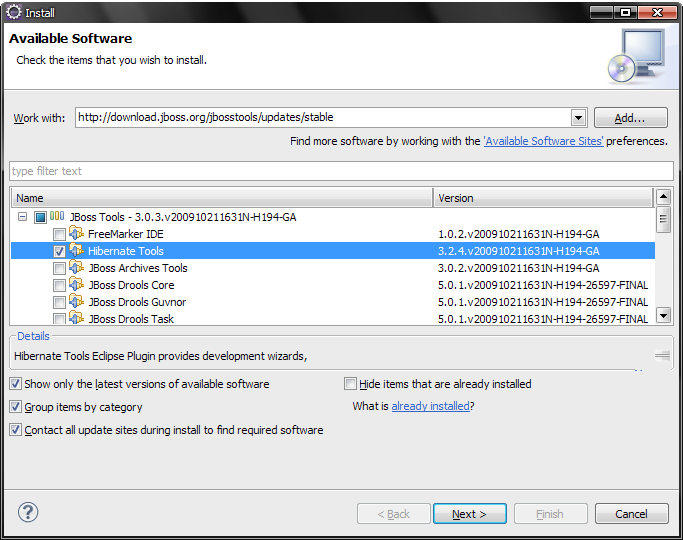Select the Hibernate Tools row label
The width and height of the screenshot is (683, 540).
125,251
